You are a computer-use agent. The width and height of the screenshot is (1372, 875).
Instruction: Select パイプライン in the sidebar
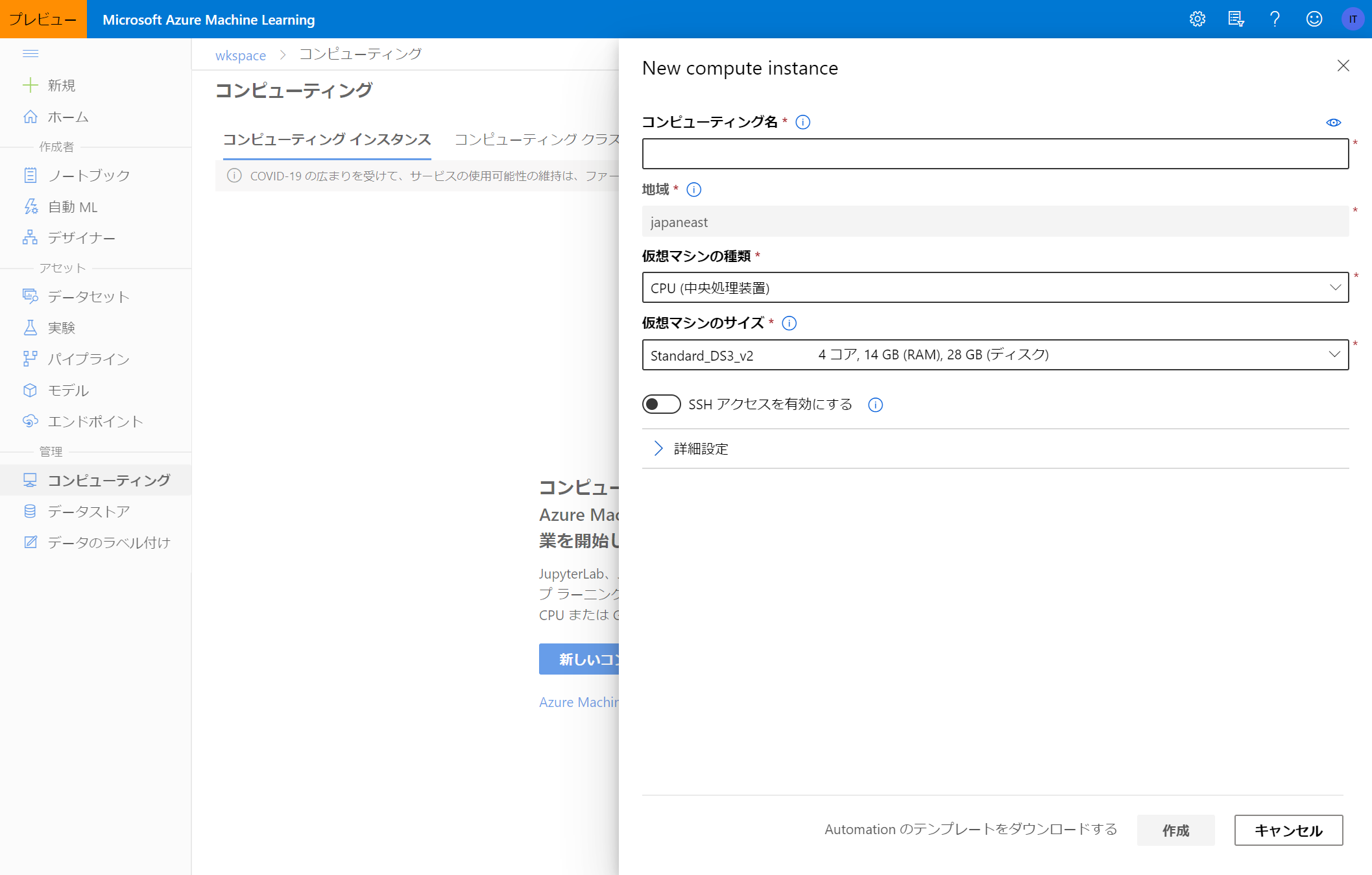(88, 359)
